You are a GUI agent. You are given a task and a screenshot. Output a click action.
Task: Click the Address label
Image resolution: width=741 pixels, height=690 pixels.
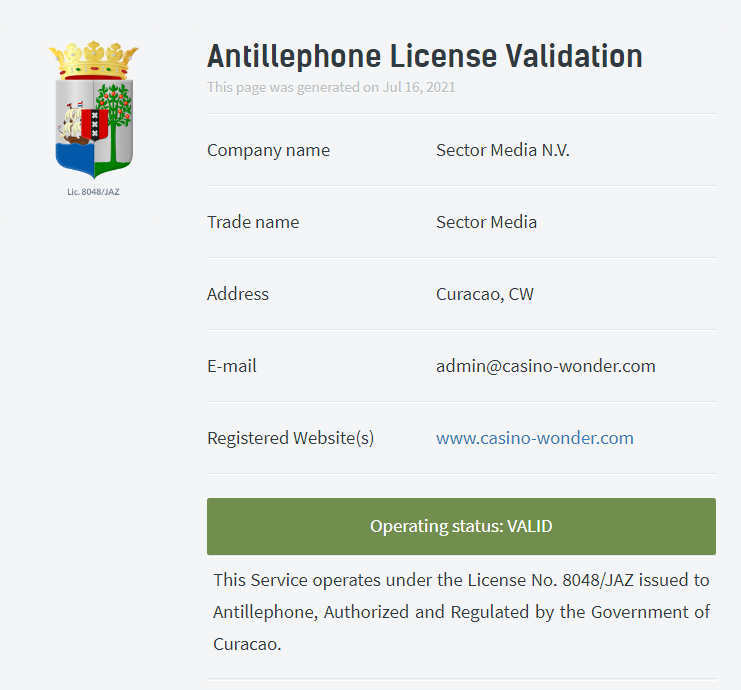pos(238,294)
